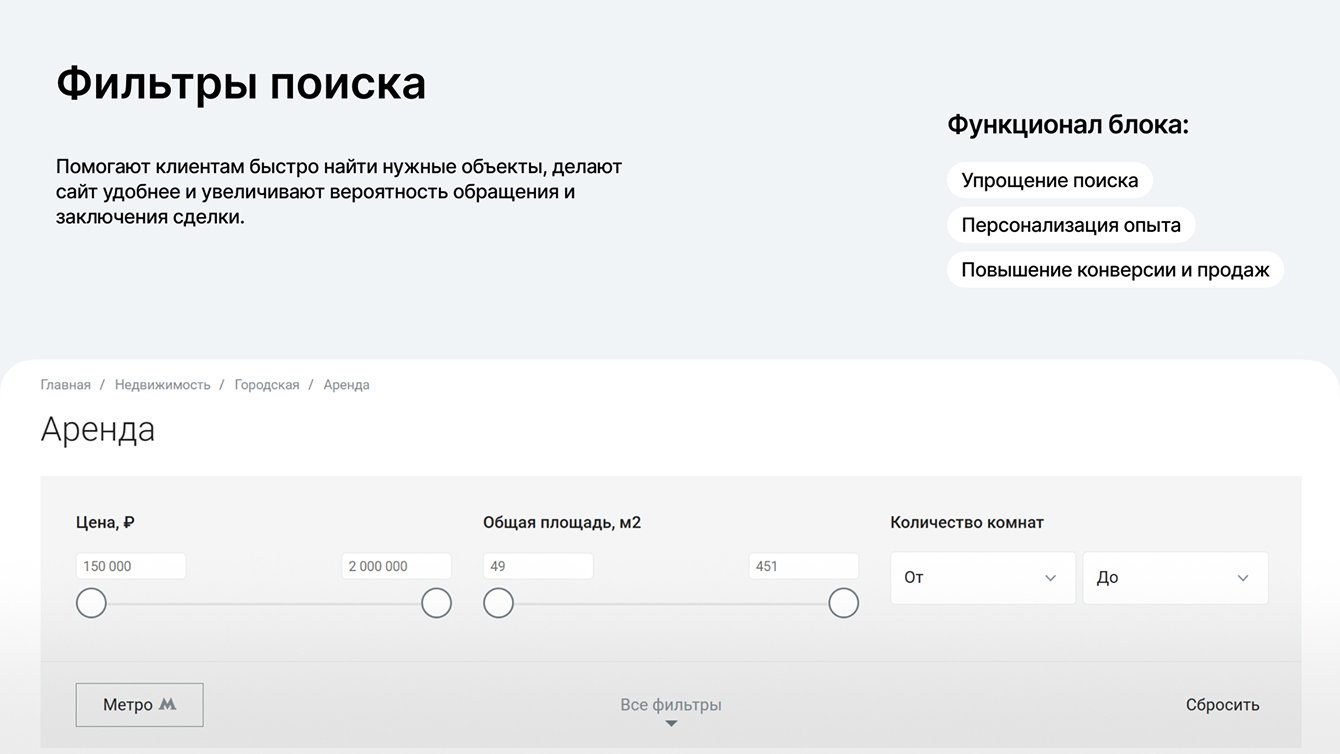This screenshot has width=1340, height=754.
Task: Click the maximum price slider handle
Action: pos(436,603)
